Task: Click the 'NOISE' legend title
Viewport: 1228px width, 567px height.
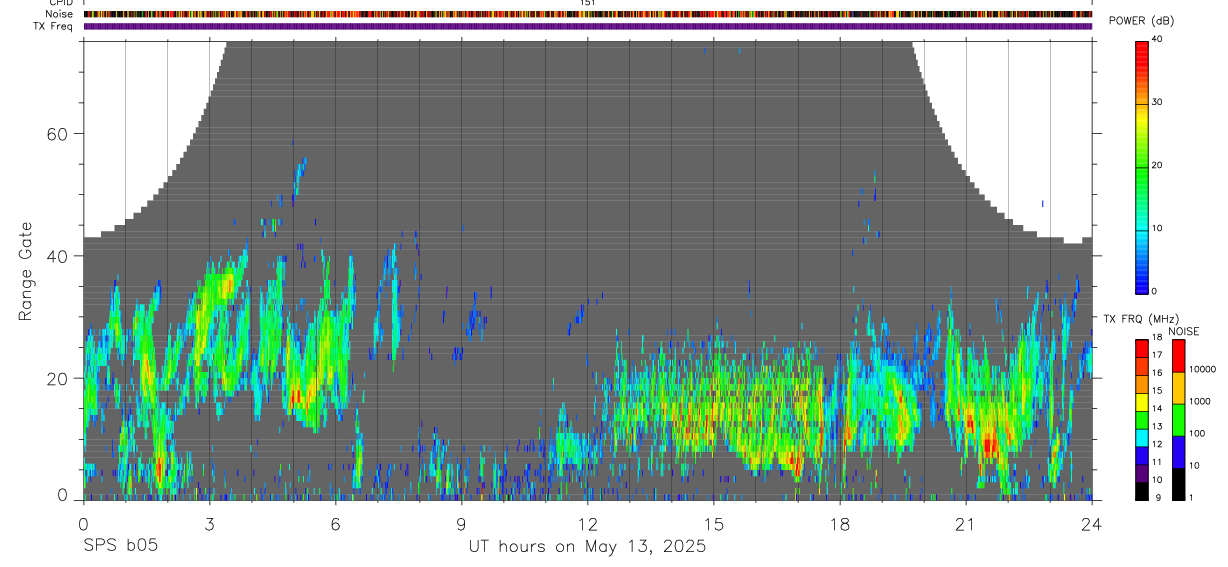Action: [x=1183, y=331]
